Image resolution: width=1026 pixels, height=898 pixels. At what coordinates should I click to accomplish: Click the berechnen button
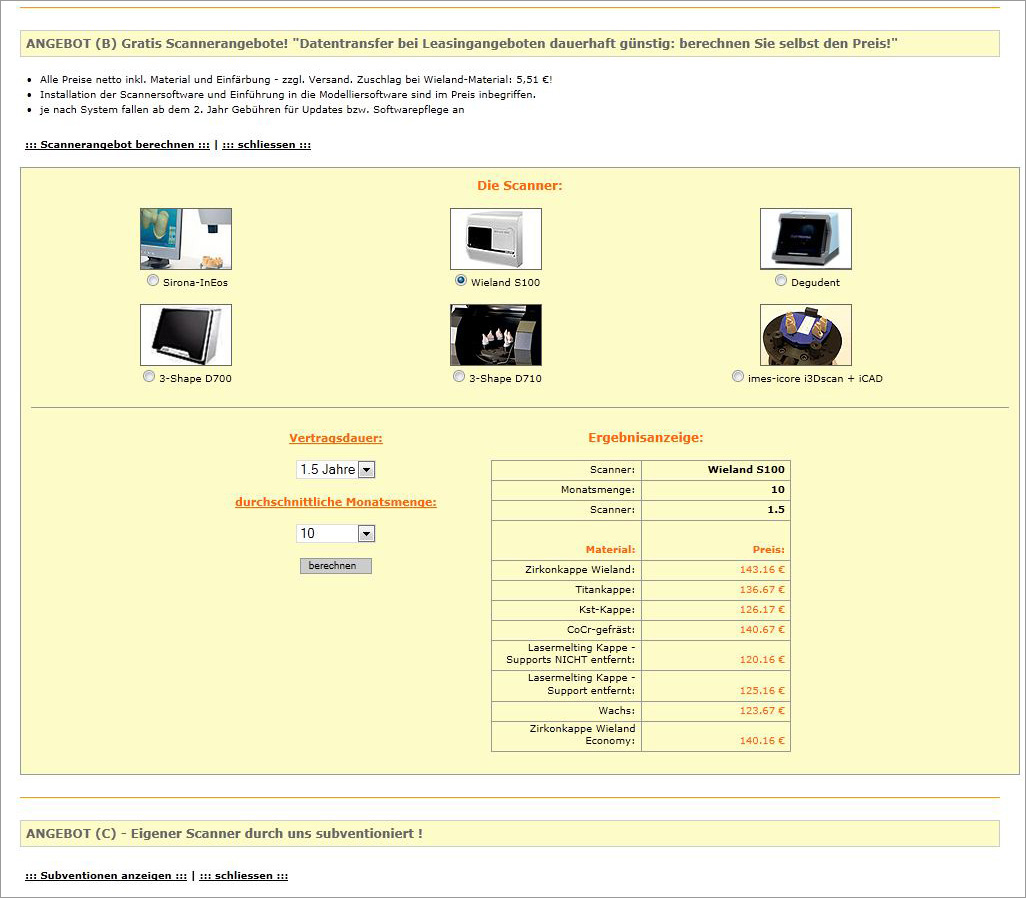tap(336, 566)
